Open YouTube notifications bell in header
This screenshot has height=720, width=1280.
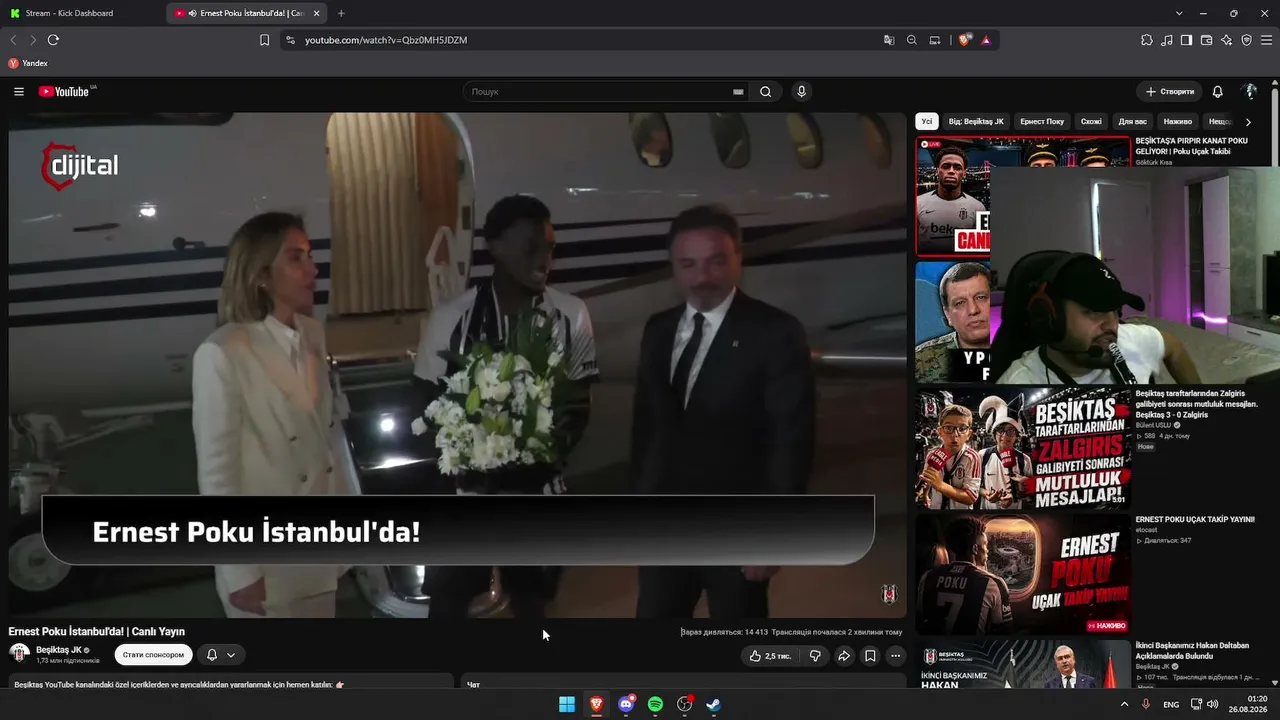tap(1217, 92)
